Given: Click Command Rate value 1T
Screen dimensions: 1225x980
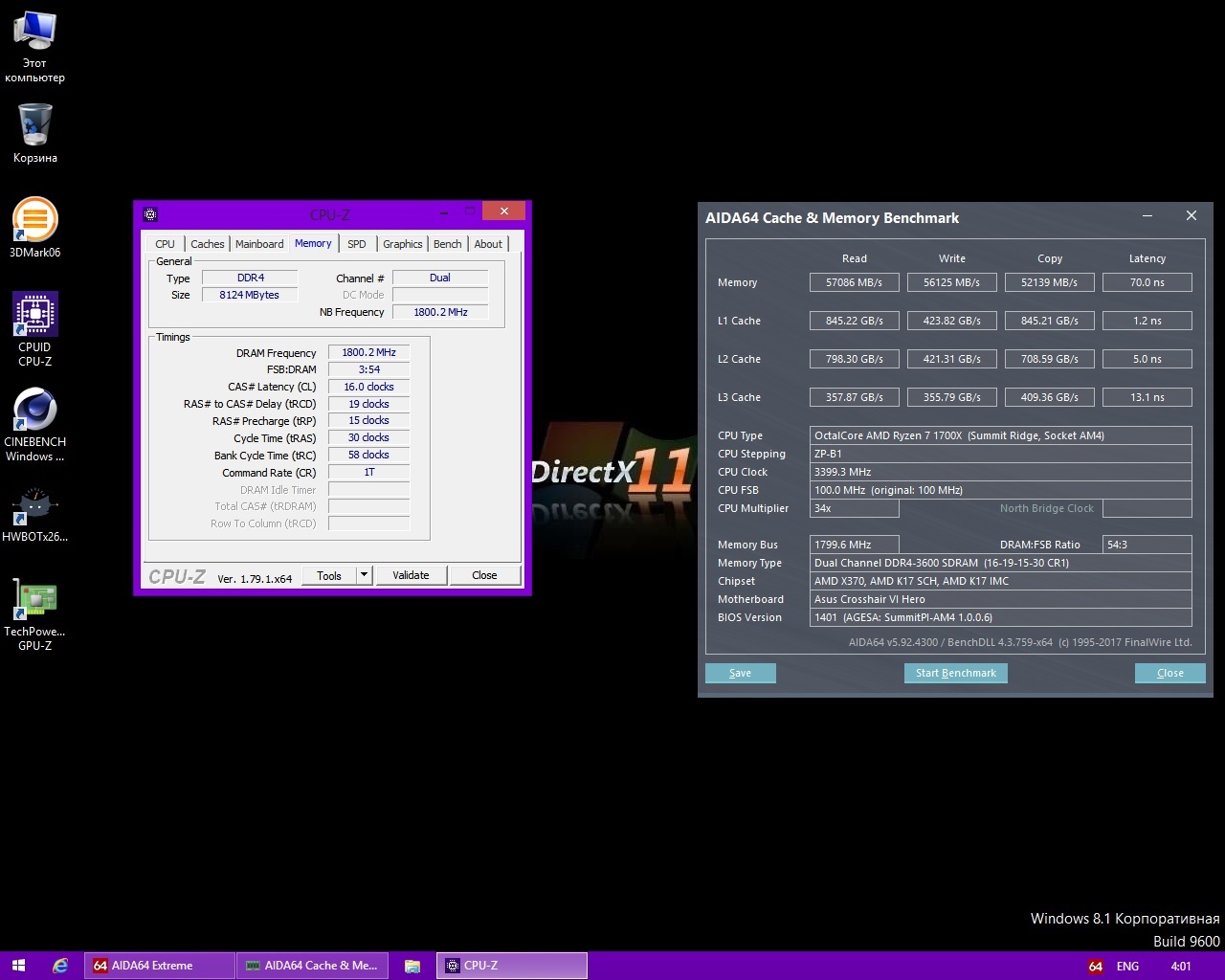Looking at the screenshot, I should (368, 472).
